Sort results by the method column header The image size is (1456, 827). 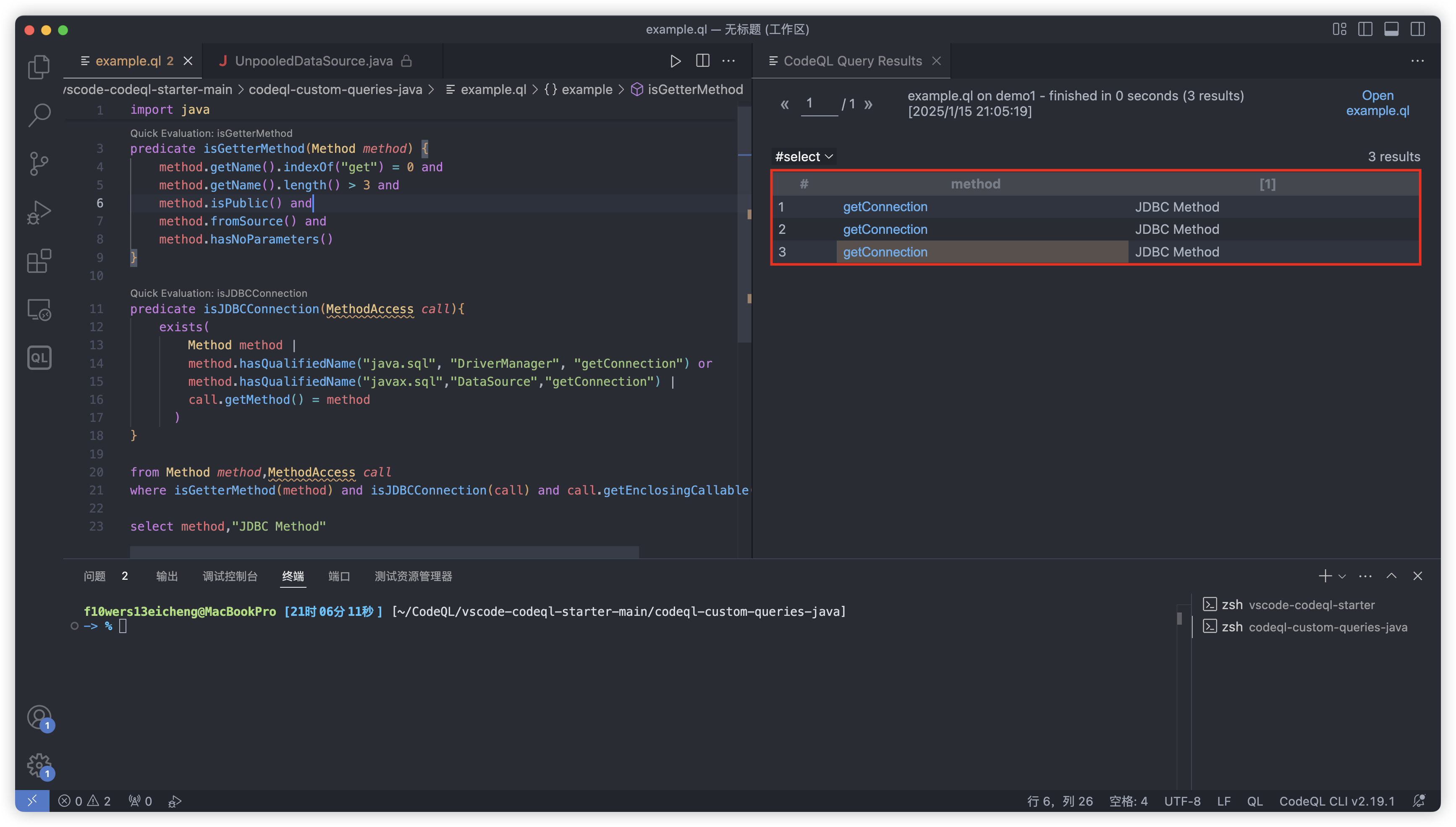[x=976, y=184]
